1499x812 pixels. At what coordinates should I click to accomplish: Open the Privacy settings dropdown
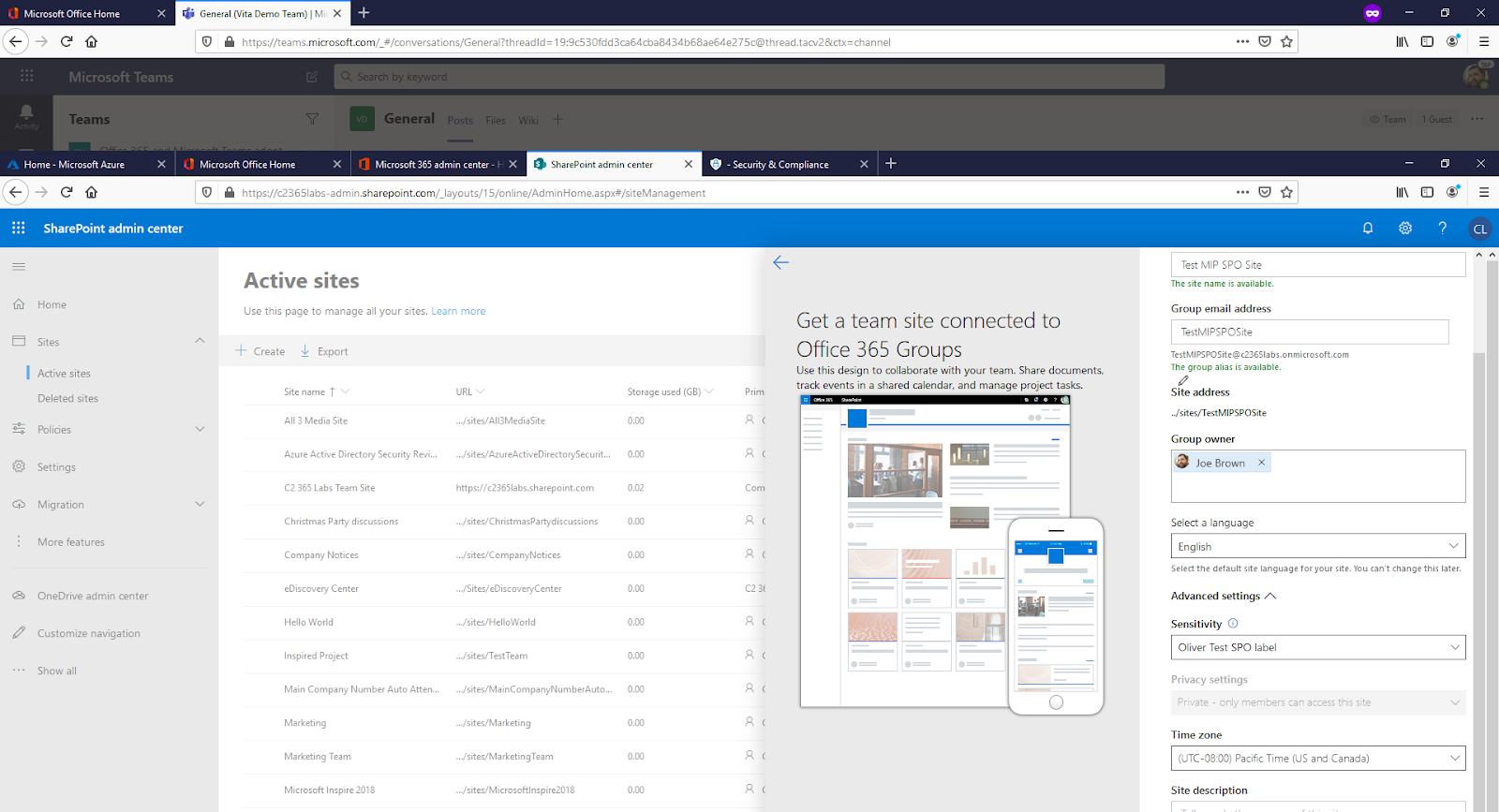tap(1318, 702)
